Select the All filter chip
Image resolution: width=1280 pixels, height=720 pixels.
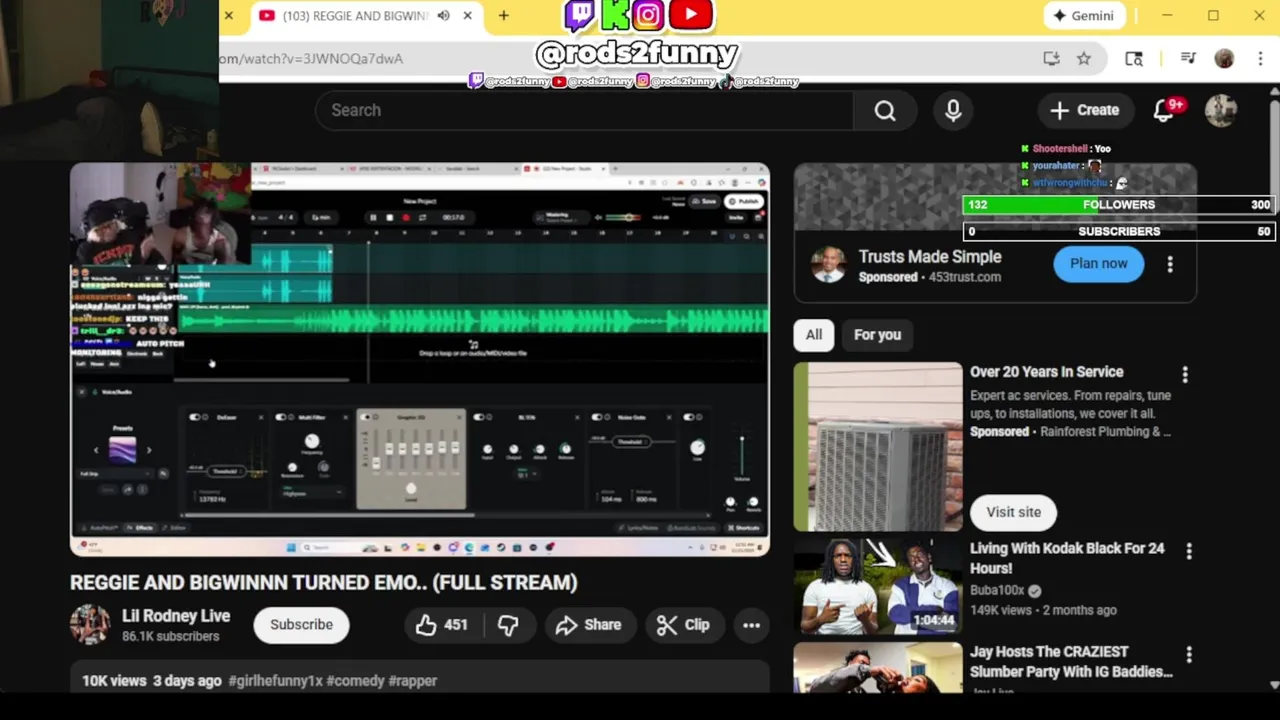pos(814,335)
